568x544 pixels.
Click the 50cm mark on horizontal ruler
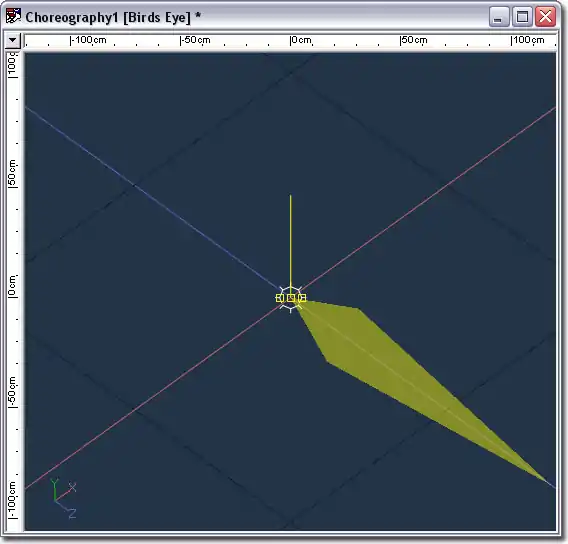[413, 40]
